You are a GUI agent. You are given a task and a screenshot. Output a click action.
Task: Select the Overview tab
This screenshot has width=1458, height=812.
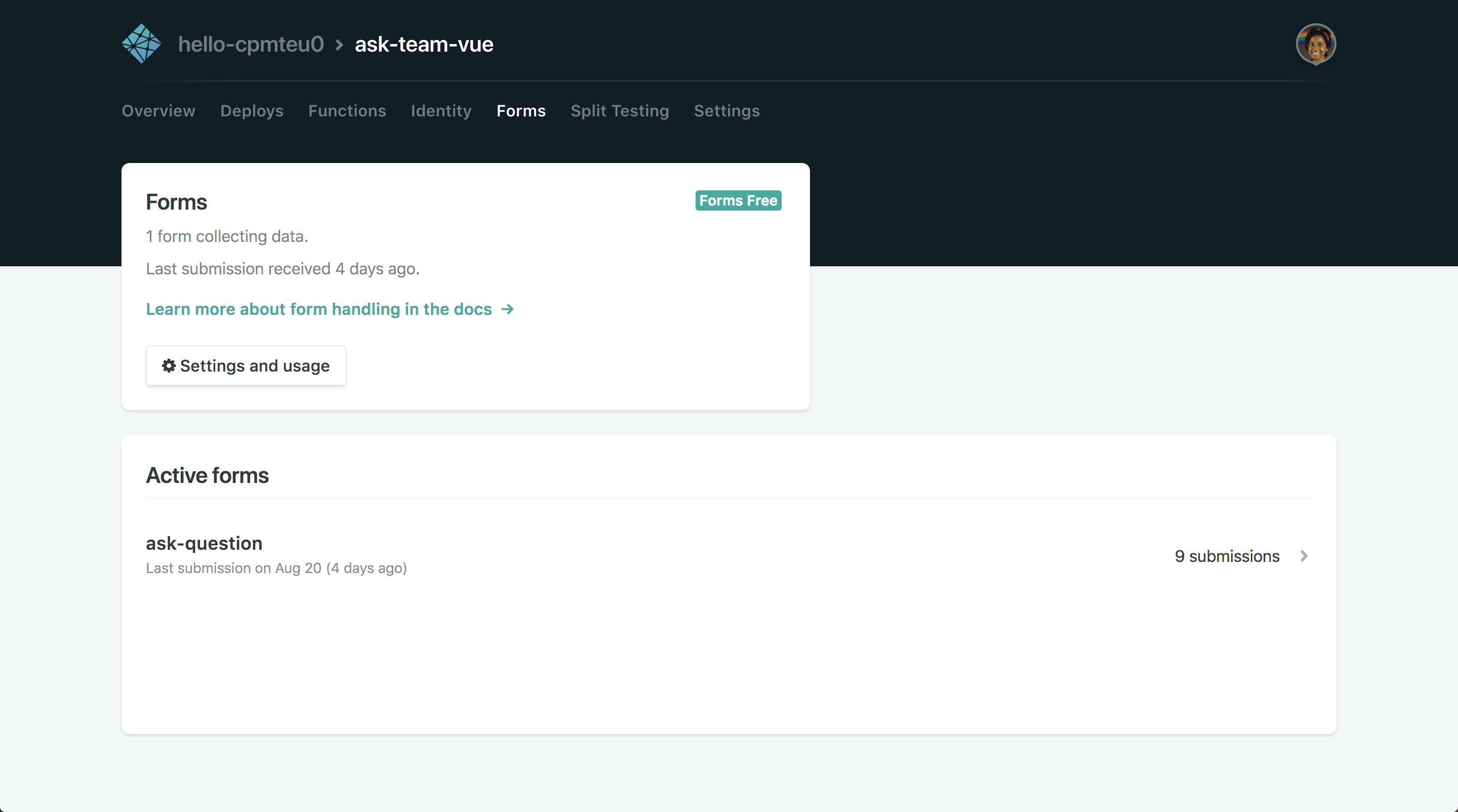[x=158, y=111]
